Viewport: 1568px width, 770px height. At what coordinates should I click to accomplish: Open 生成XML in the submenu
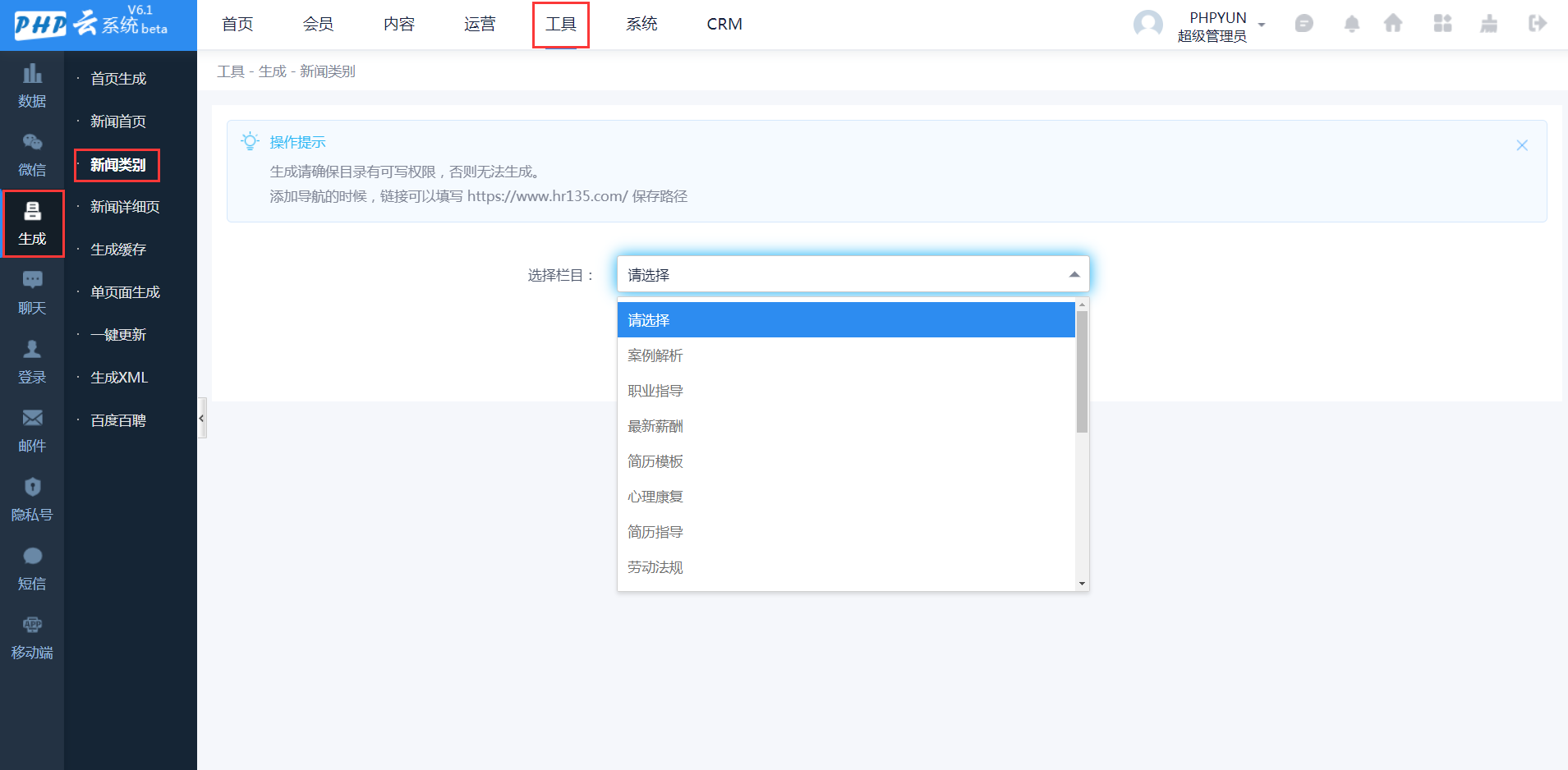tap(119, 378)
